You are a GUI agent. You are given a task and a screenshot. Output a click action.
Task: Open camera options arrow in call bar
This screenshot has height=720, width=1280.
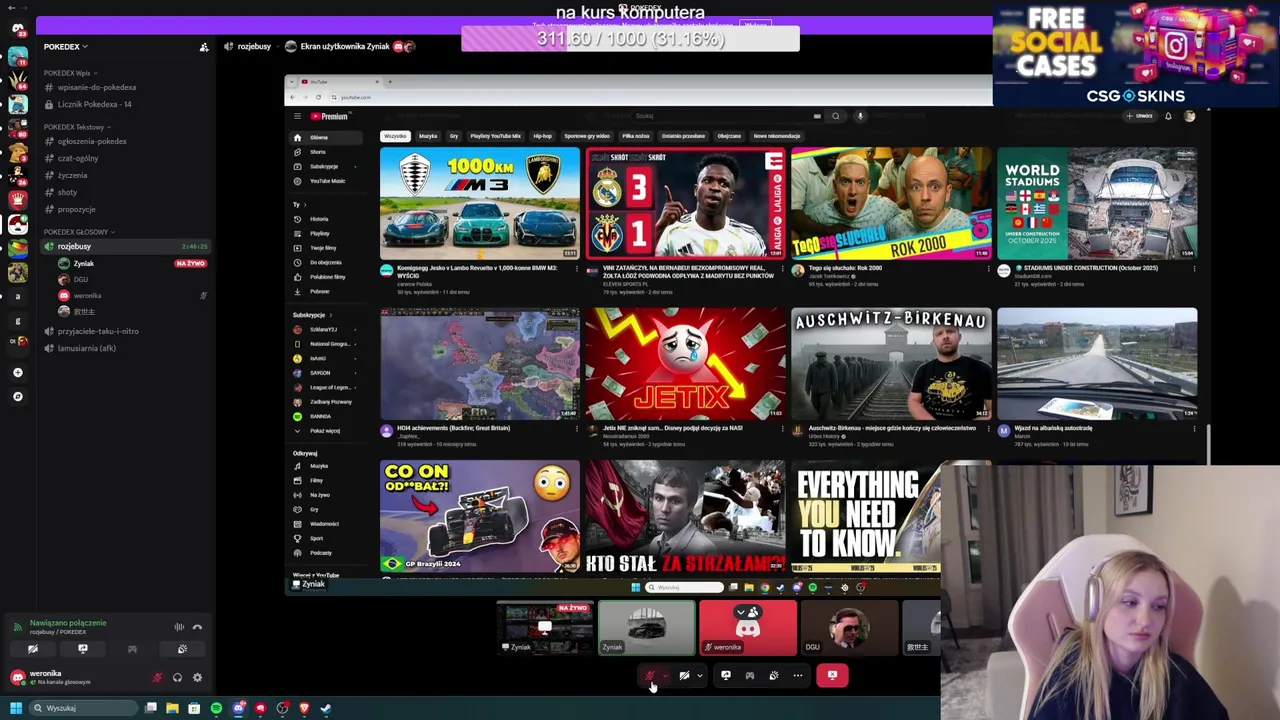(x=700, y=676)
